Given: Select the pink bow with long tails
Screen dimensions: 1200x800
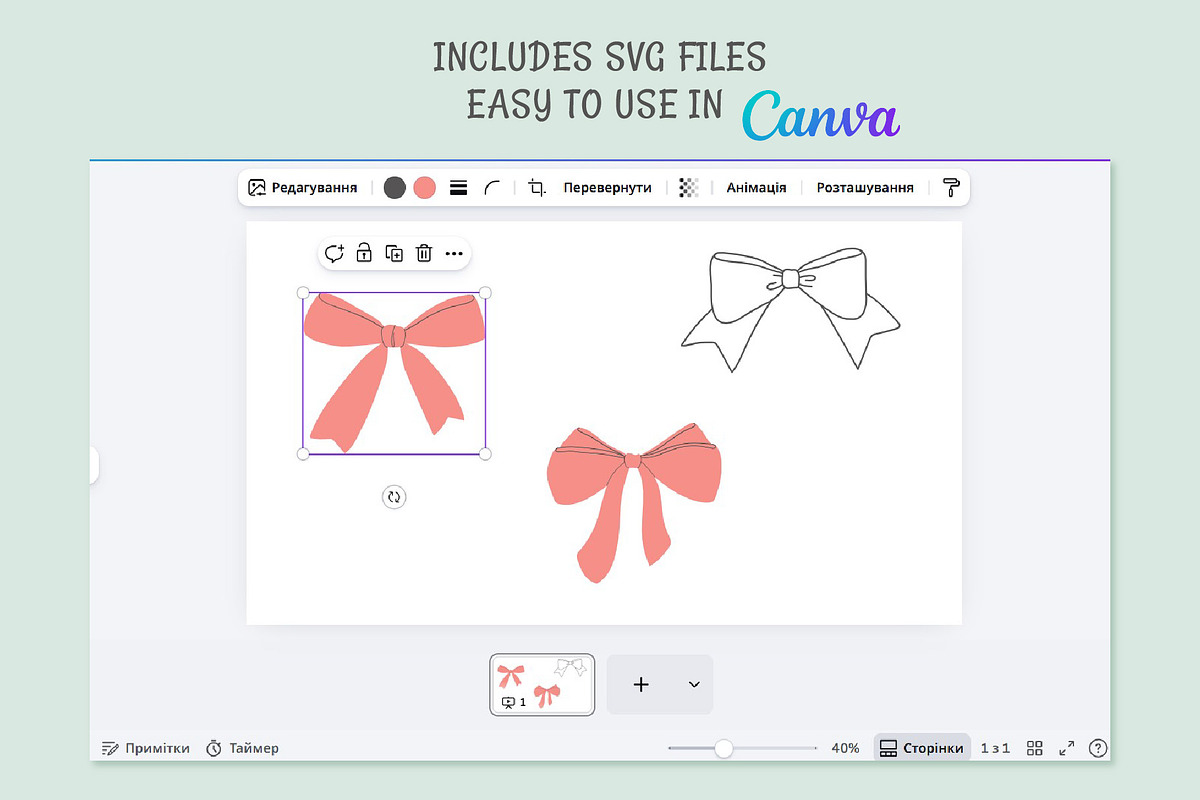Looking at the screenshot, I should tap(635, 503).
